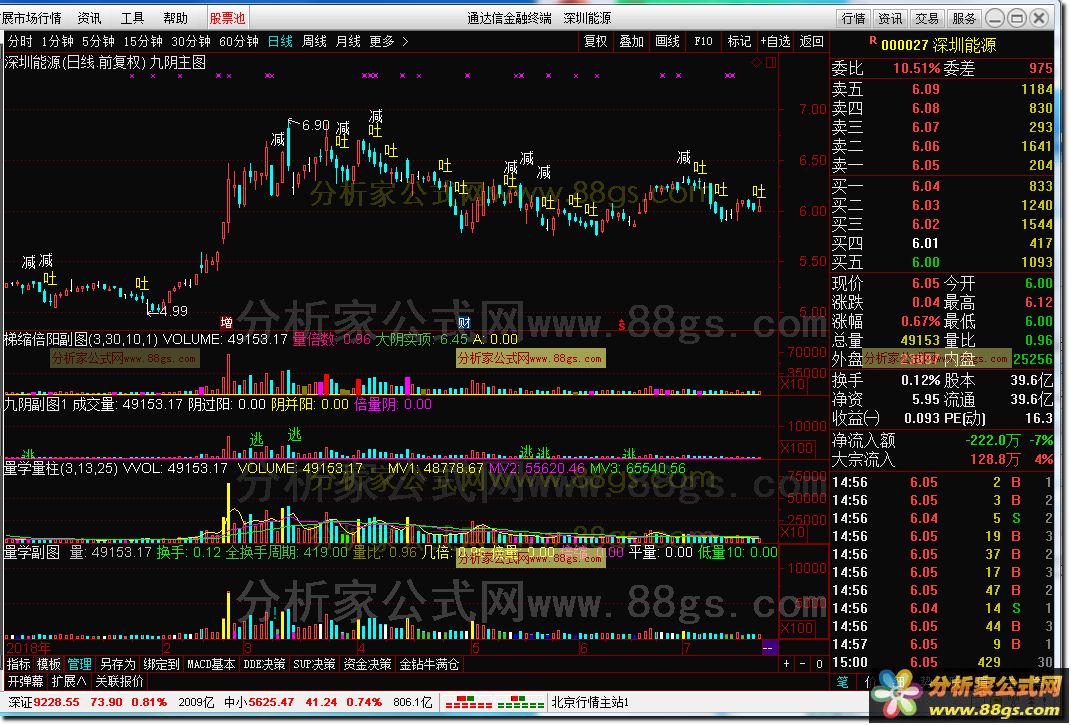Click the 净流入额 -222.0万 row

point(942,441)
